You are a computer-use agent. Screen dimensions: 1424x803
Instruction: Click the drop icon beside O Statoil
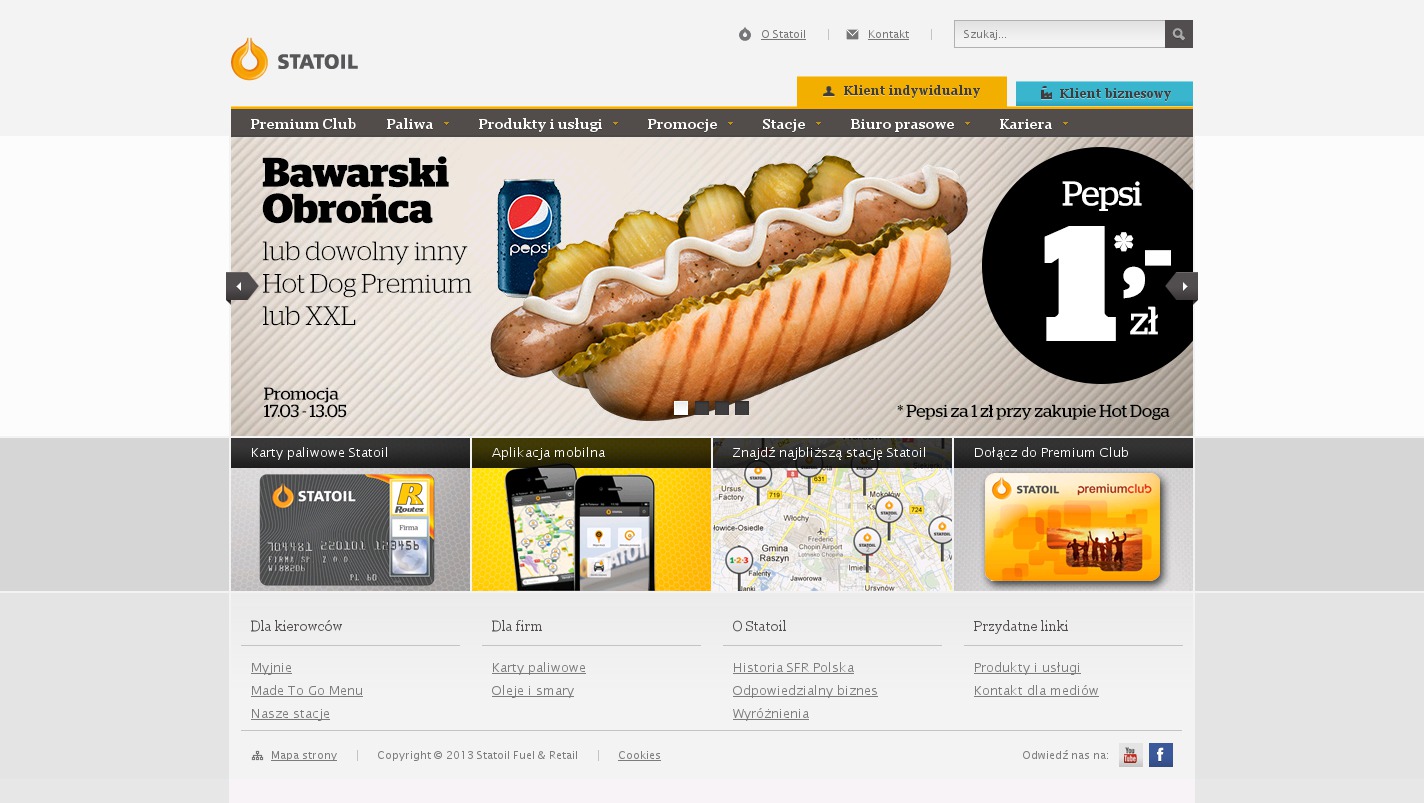tap(745, 34)
